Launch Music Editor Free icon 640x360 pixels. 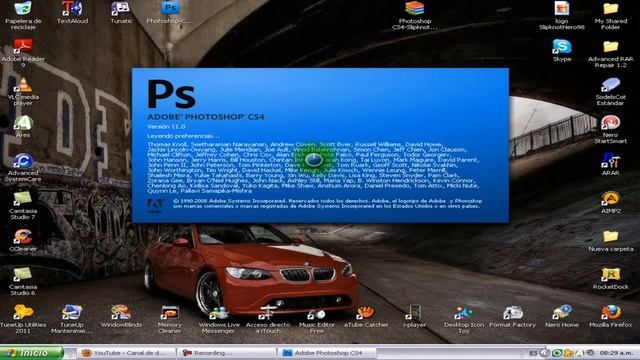point(317,313)
